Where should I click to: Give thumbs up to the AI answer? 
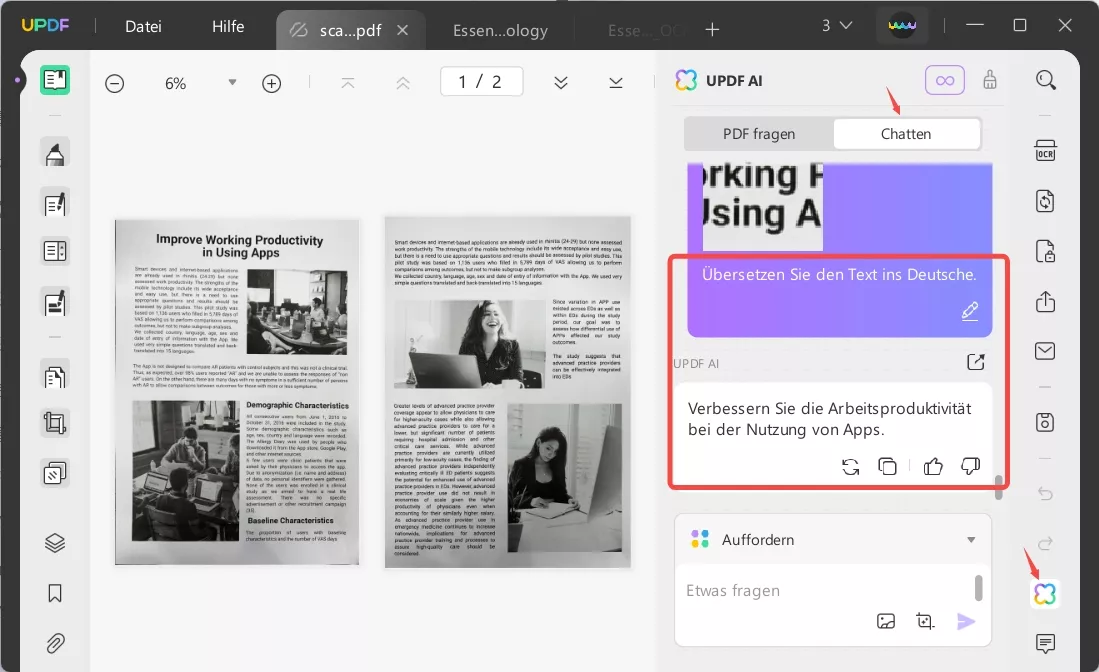[932, 466]
